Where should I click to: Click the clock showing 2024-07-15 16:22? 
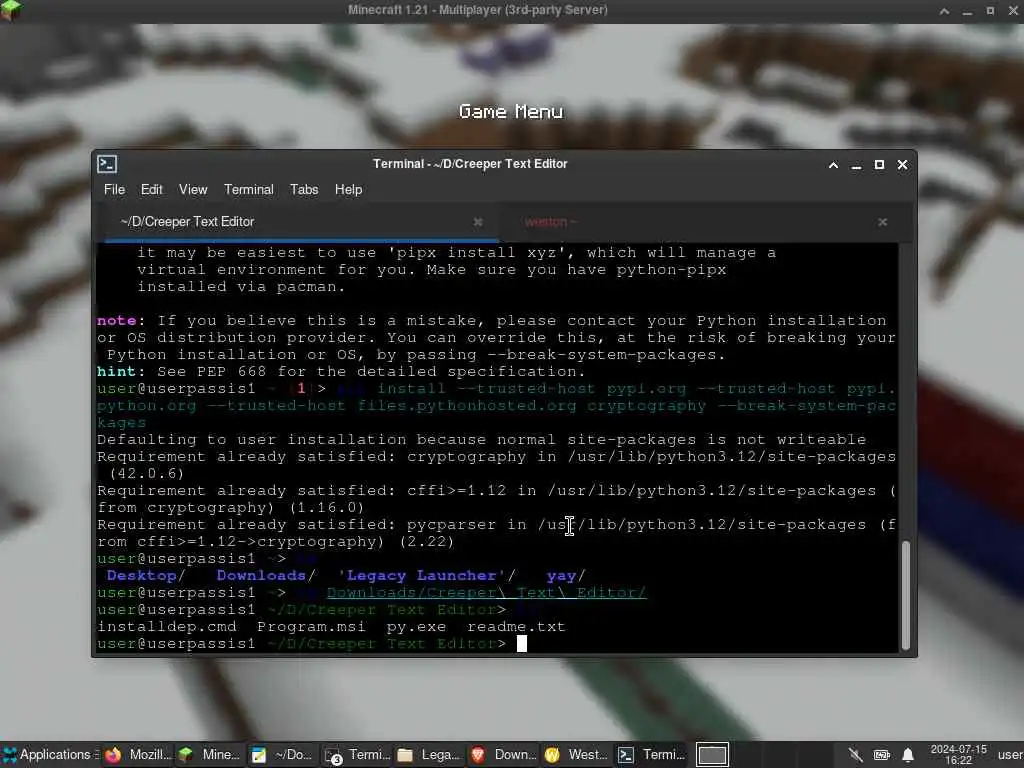coord(958,755)
